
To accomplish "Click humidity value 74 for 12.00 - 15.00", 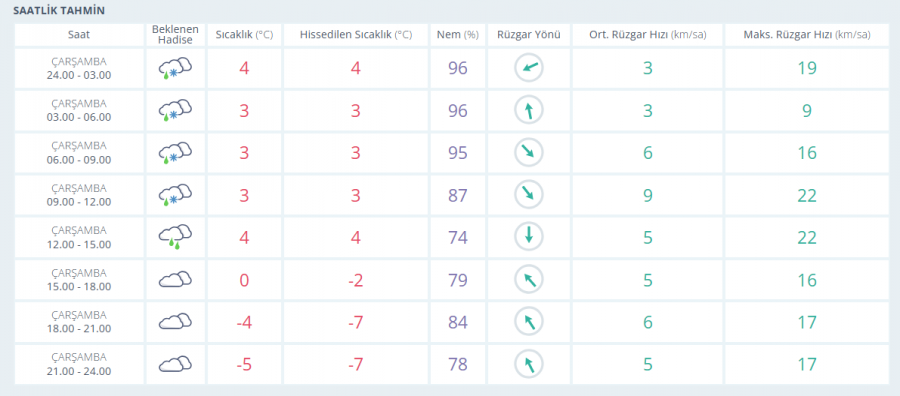I will click(458, 238).
